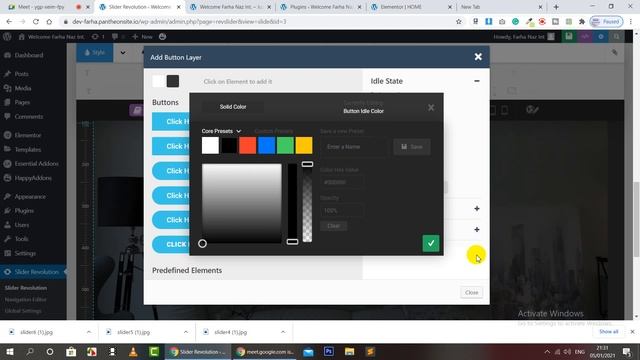This screenshot has width=640, height=360.
Task: Open Templates in WordPress sidebar
Action: pos(28,149)
